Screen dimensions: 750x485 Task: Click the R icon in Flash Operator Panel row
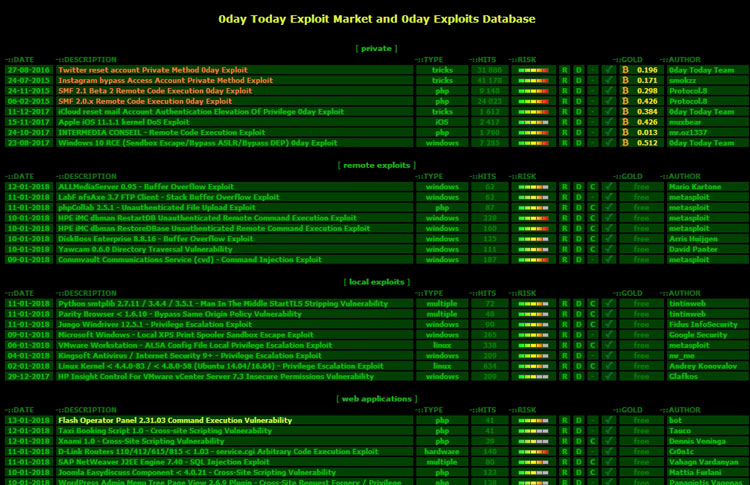(x=564, y=420)
